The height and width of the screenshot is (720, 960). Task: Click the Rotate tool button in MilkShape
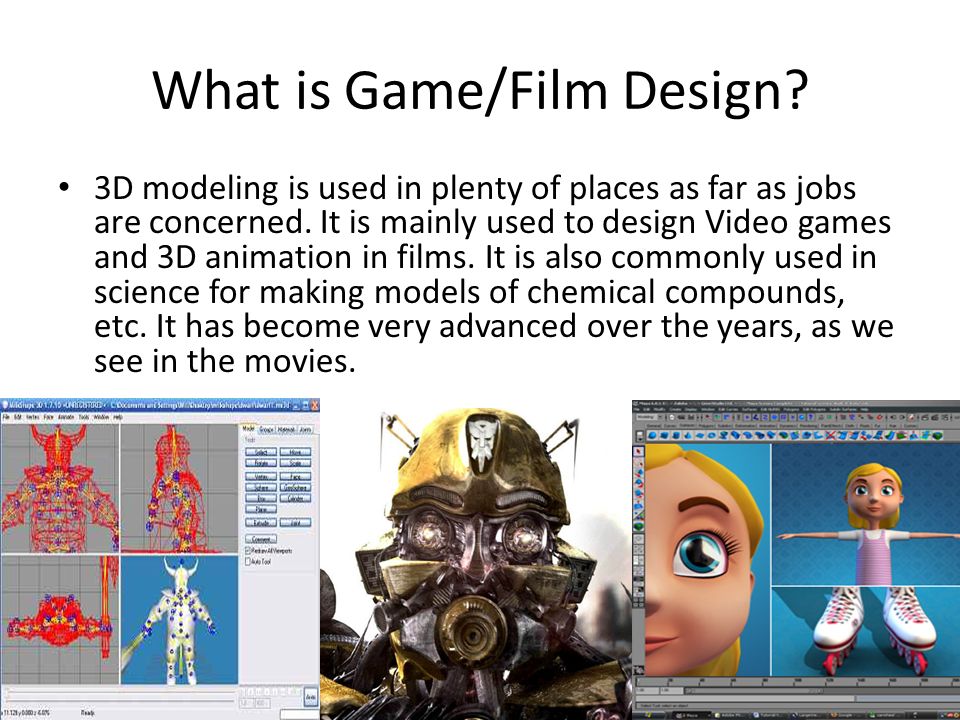tap(261, 463)
